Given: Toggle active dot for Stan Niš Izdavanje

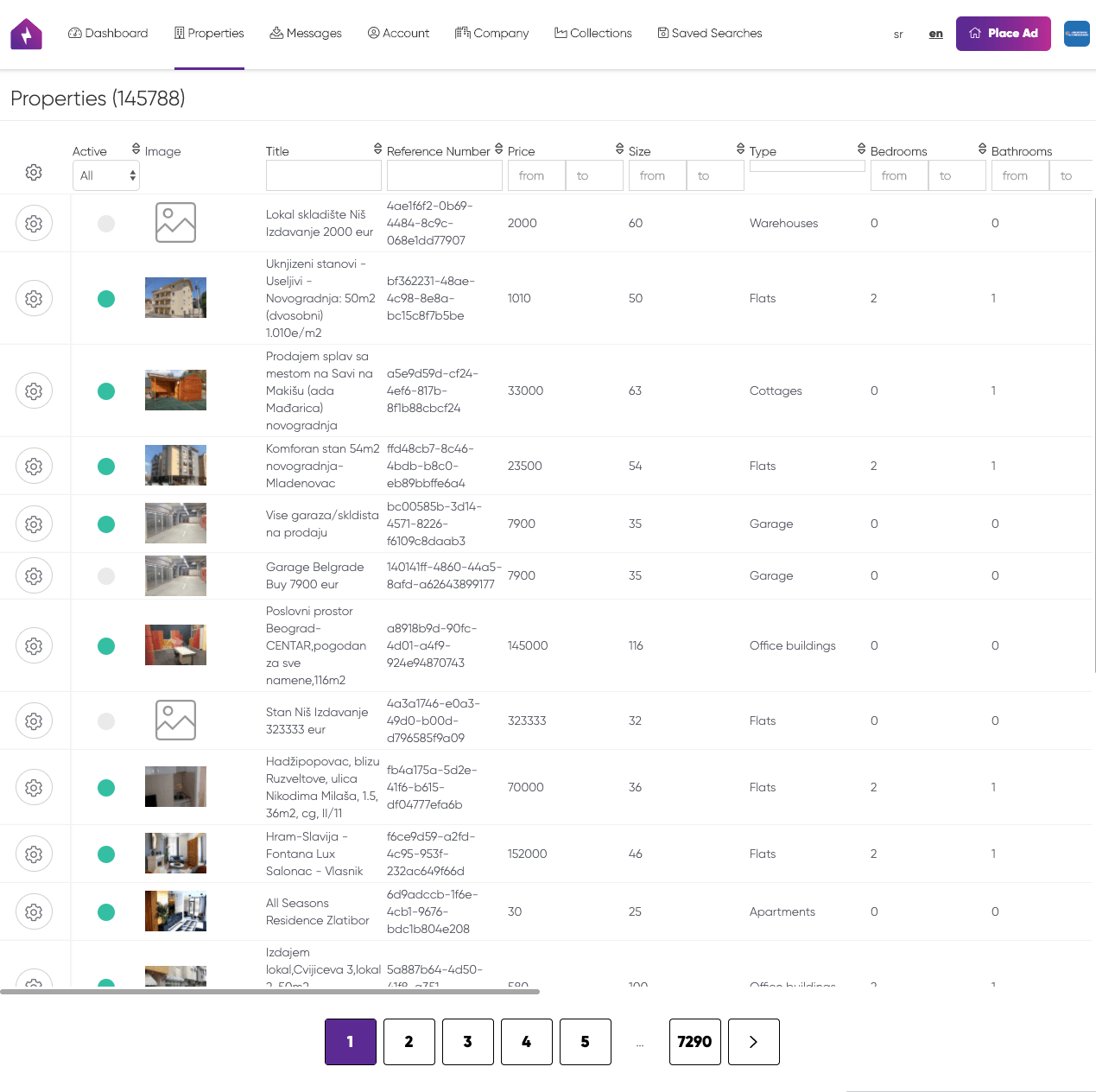Looking at the screenshot, I should [106, 721].
